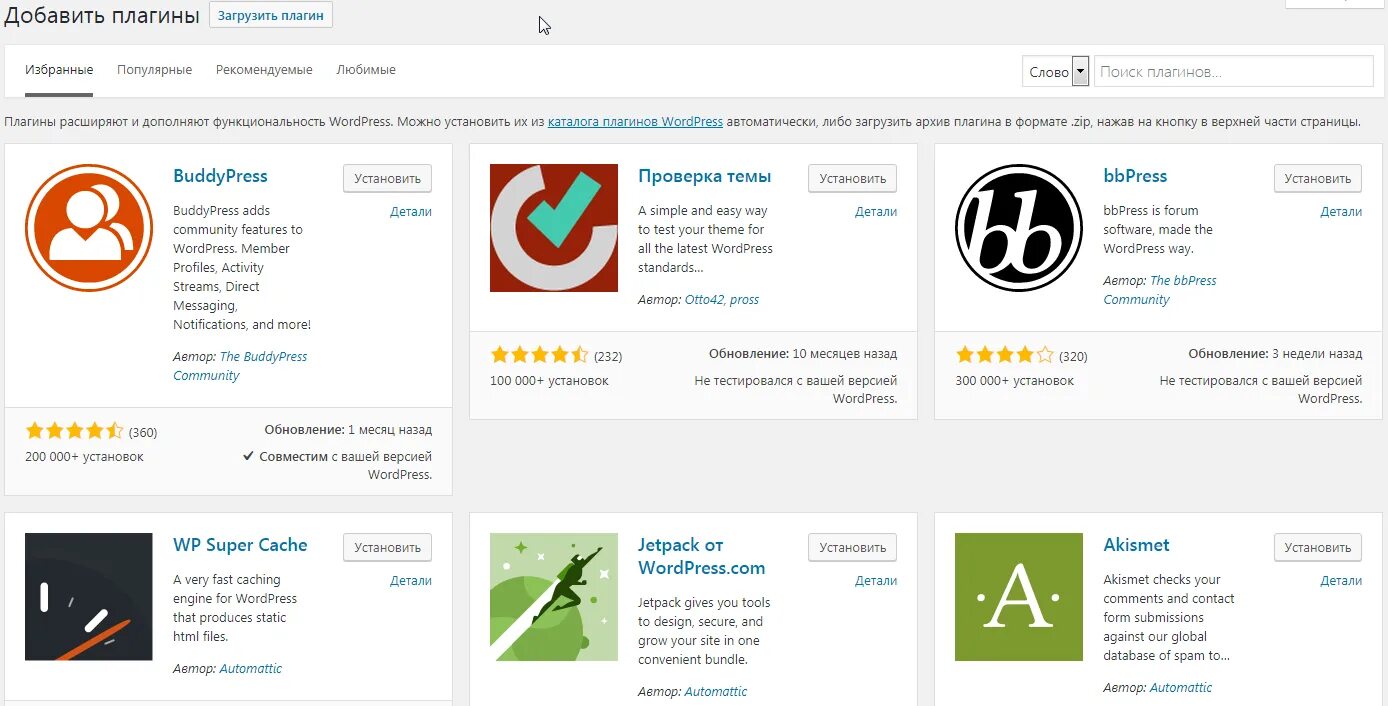Image resolution: width=1388 pixels, height=706 pixels.
Task: Click the 100 000+ установок text
Action: coord(549,380)
